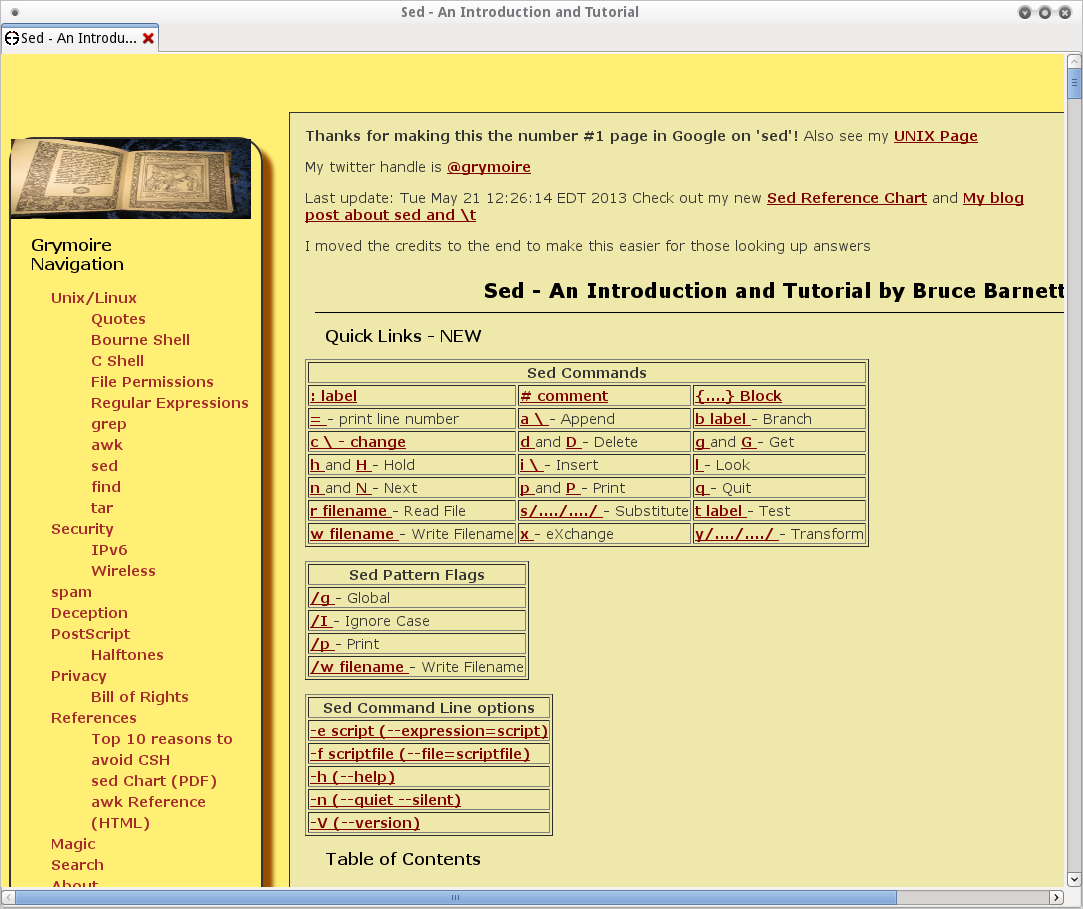Viewport: 1083px width, 909px height.
Task: Open the y/..../..../ Transform command link
Action: (x=735, y=534)
